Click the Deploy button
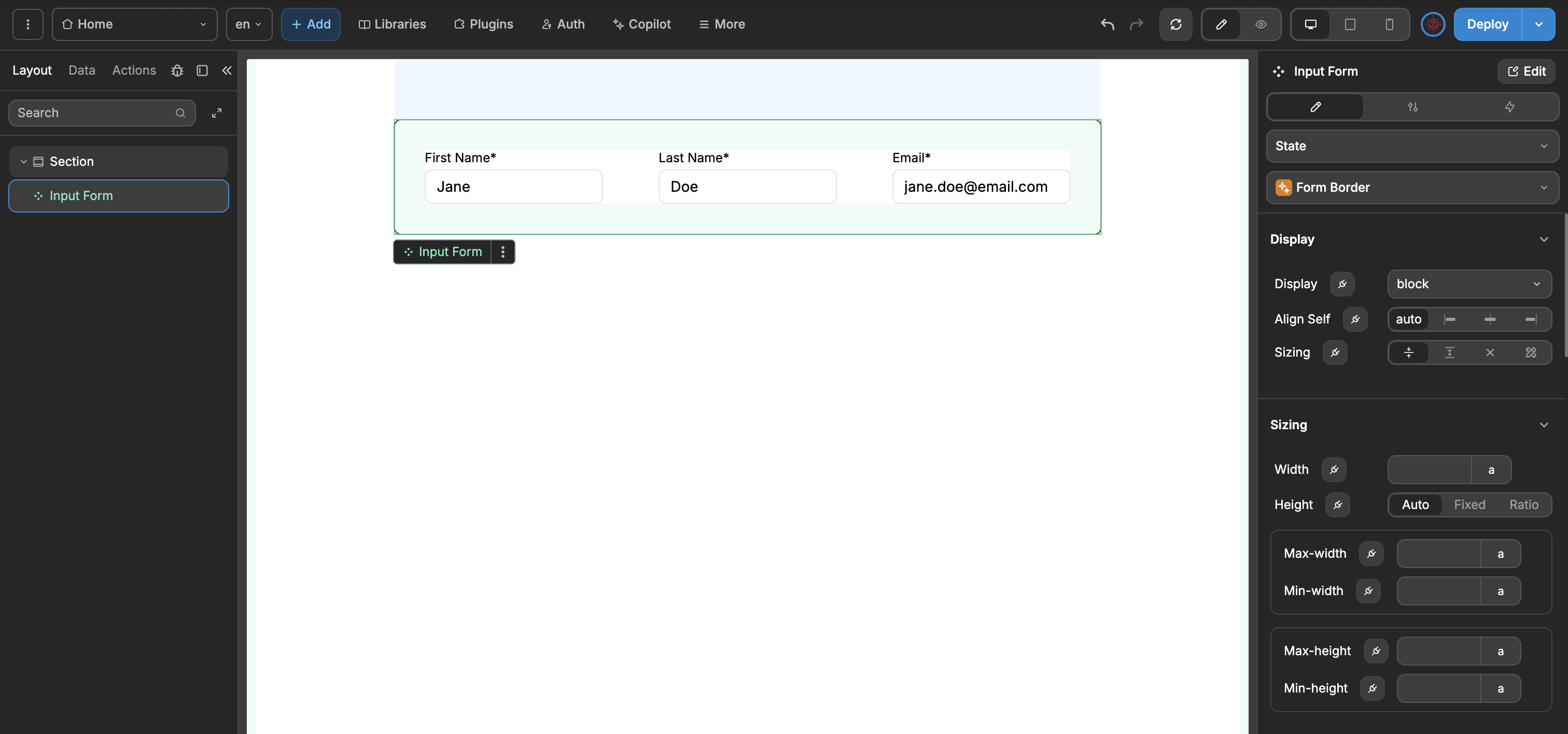Screen dimensions: 1568x734 [1487, 24]
